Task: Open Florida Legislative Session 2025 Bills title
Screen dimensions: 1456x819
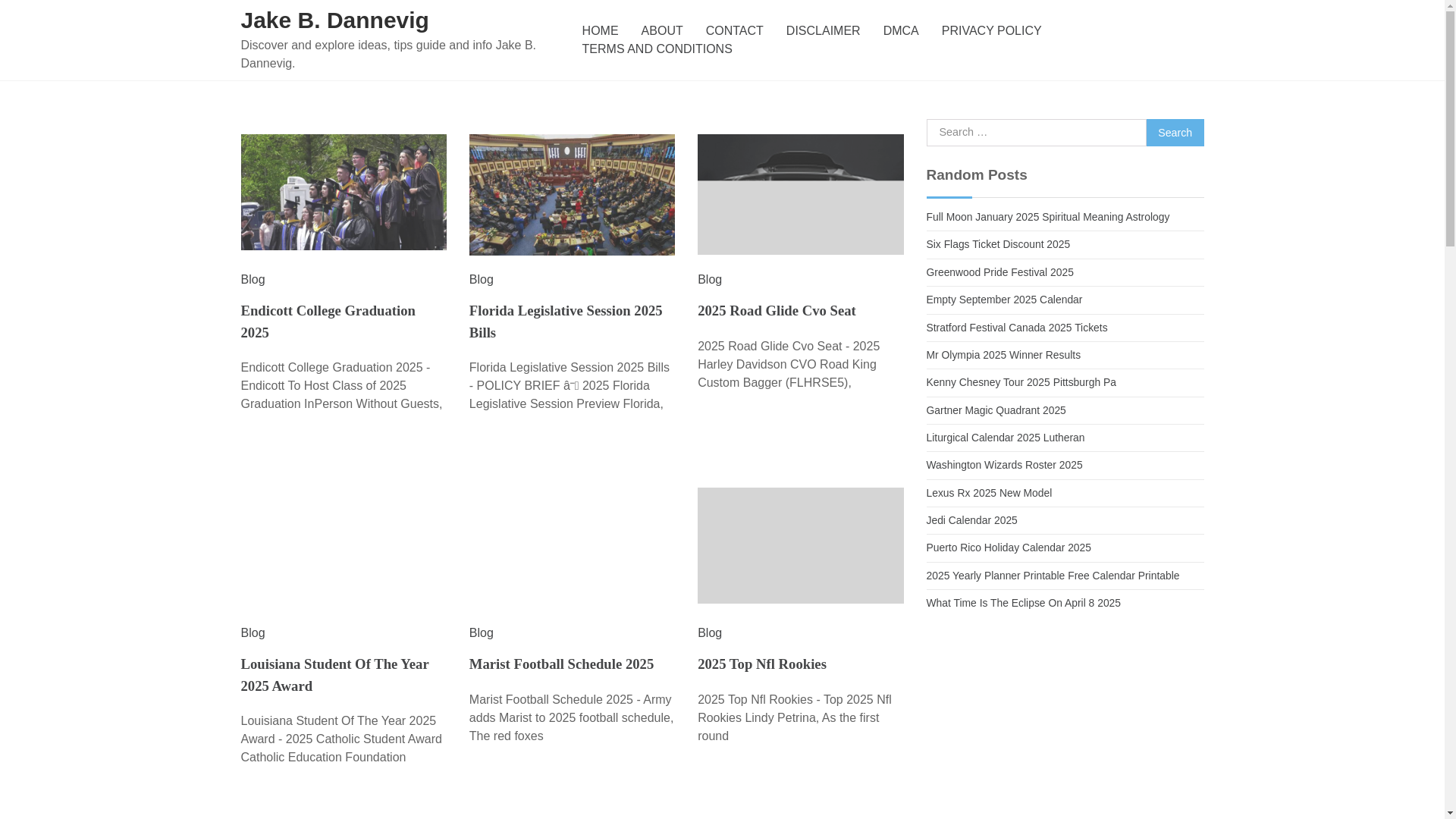Action: click(x=566, y=322)
